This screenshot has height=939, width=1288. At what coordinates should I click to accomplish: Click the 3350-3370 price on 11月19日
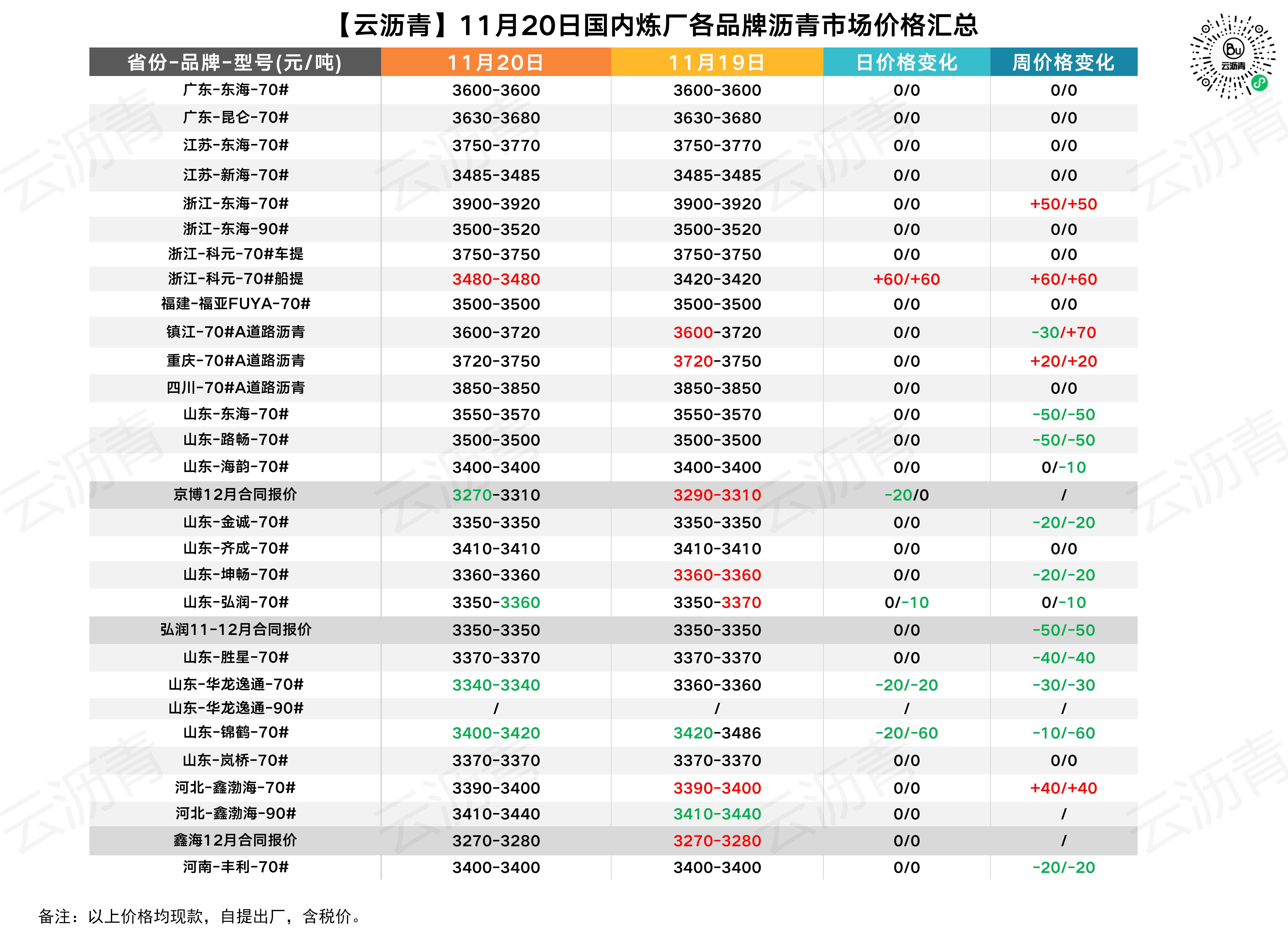point(717,603)
